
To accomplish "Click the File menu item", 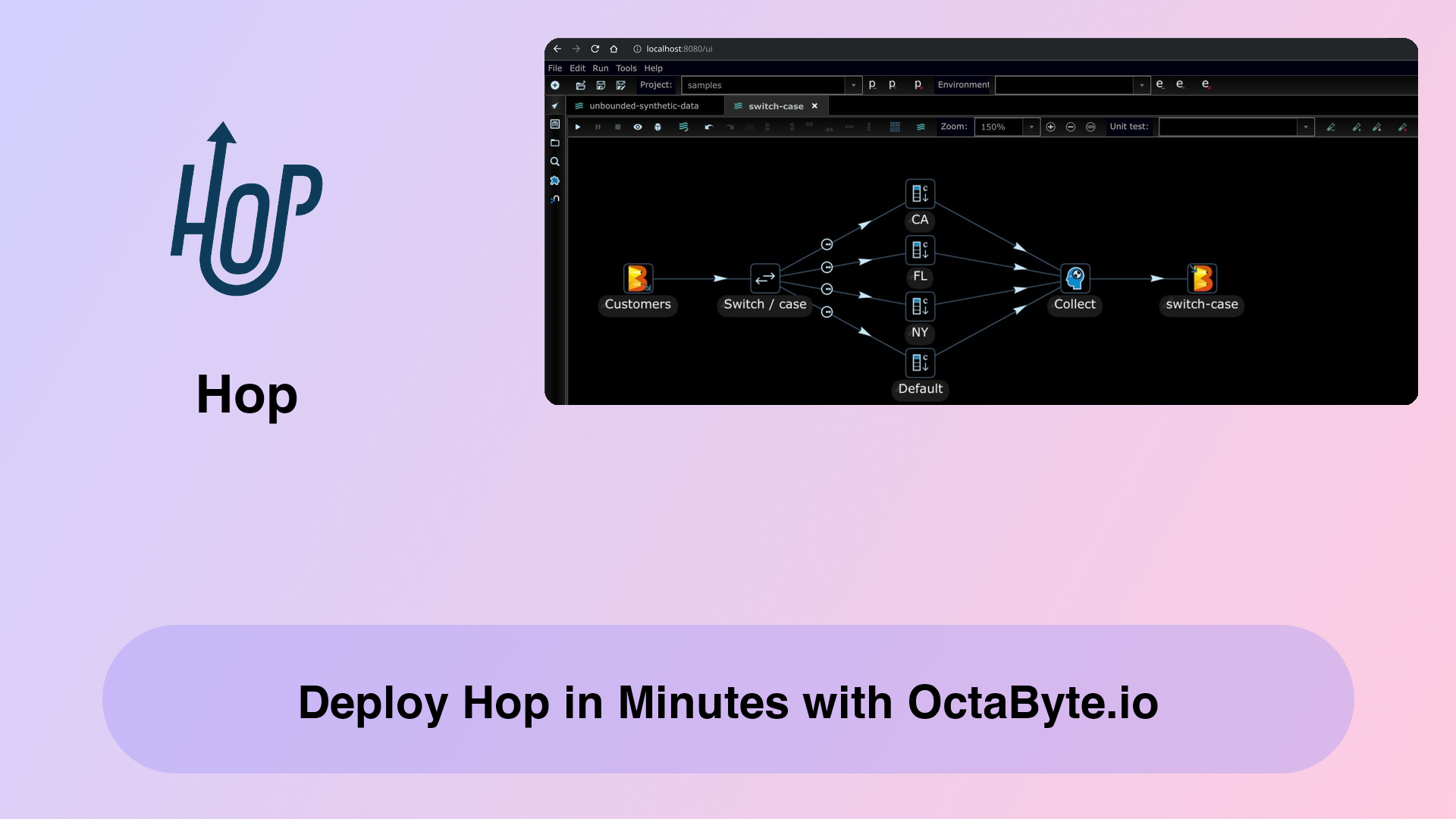I will click(554, 68).
